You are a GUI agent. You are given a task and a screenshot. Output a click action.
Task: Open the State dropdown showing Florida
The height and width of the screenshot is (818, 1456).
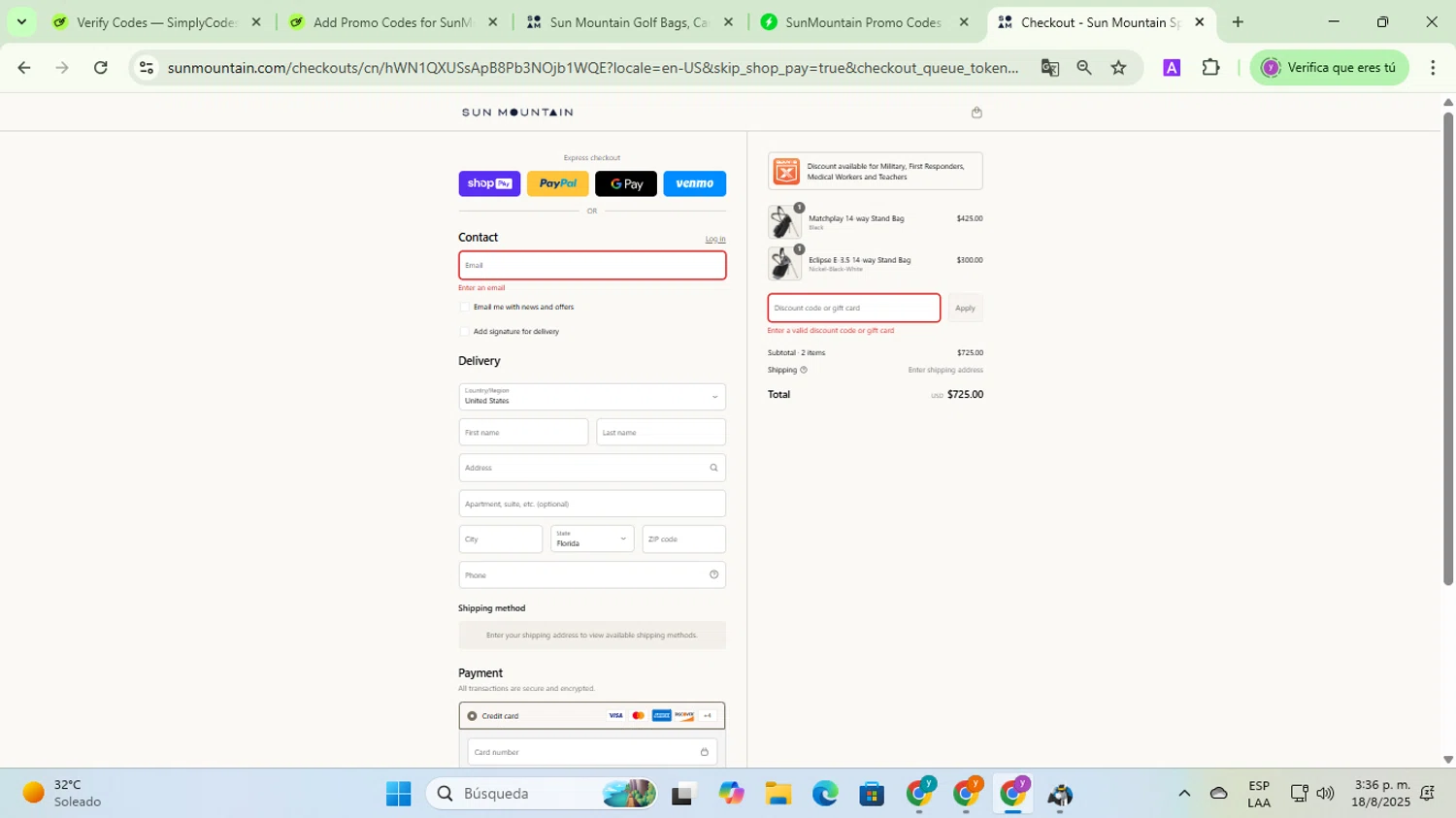click(x=592, y=539)
